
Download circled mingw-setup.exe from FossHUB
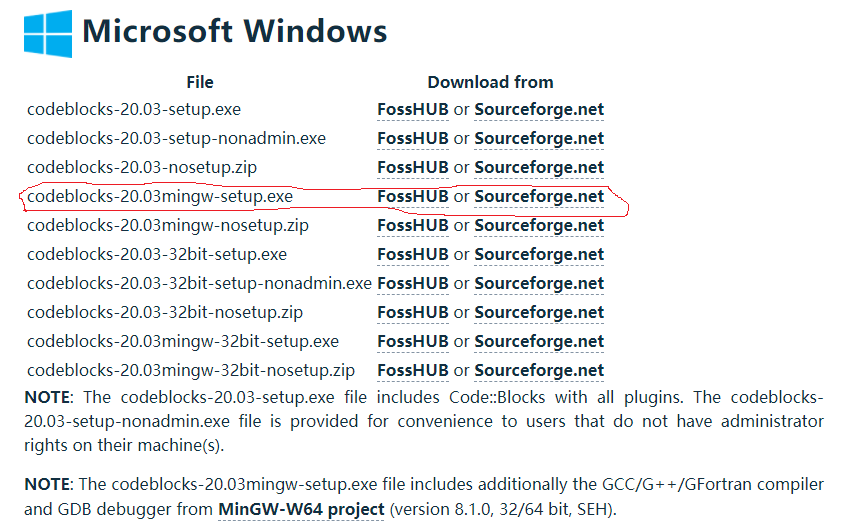(413, 196)
